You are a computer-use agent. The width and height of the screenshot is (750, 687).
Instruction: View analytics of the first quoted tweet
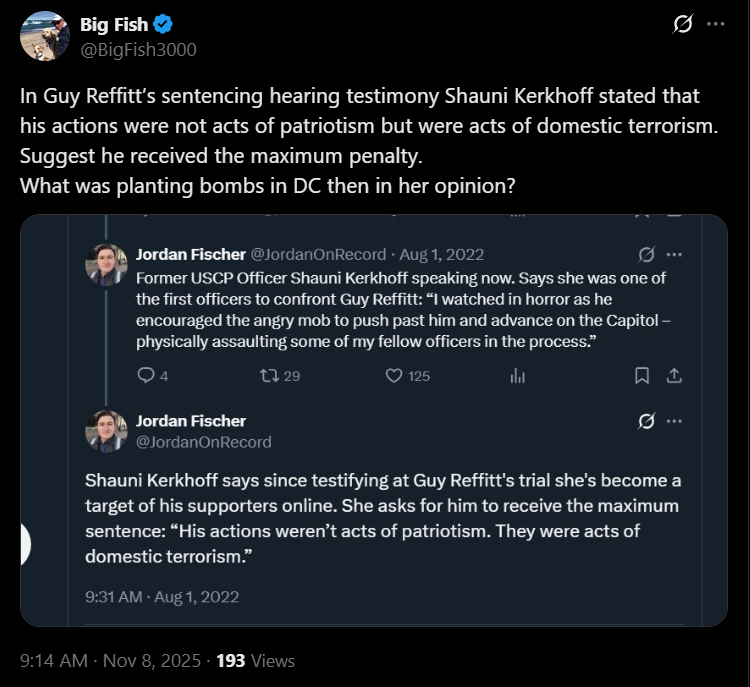(518, 375)
